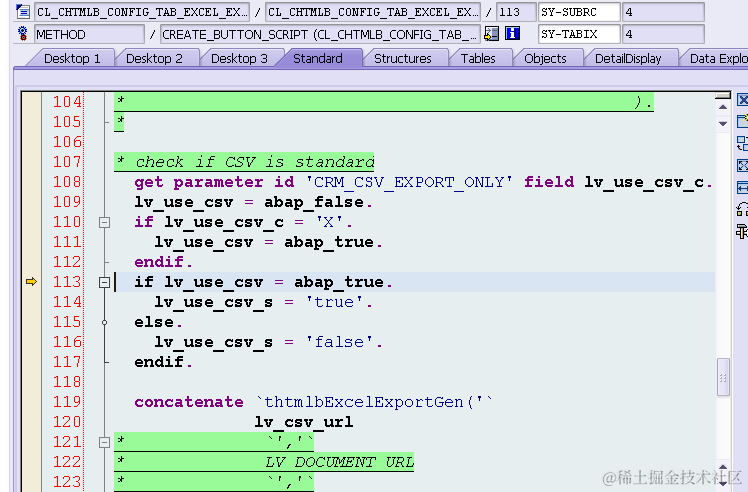The image size is (748, 492).
Task: Click line number 116 in the gutter
Action: 67,342
